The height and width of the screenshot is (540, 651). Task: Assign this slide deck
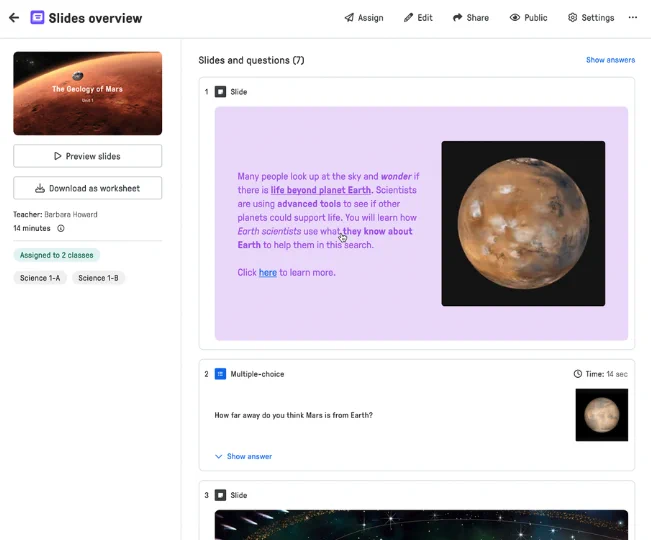(364, 18)
